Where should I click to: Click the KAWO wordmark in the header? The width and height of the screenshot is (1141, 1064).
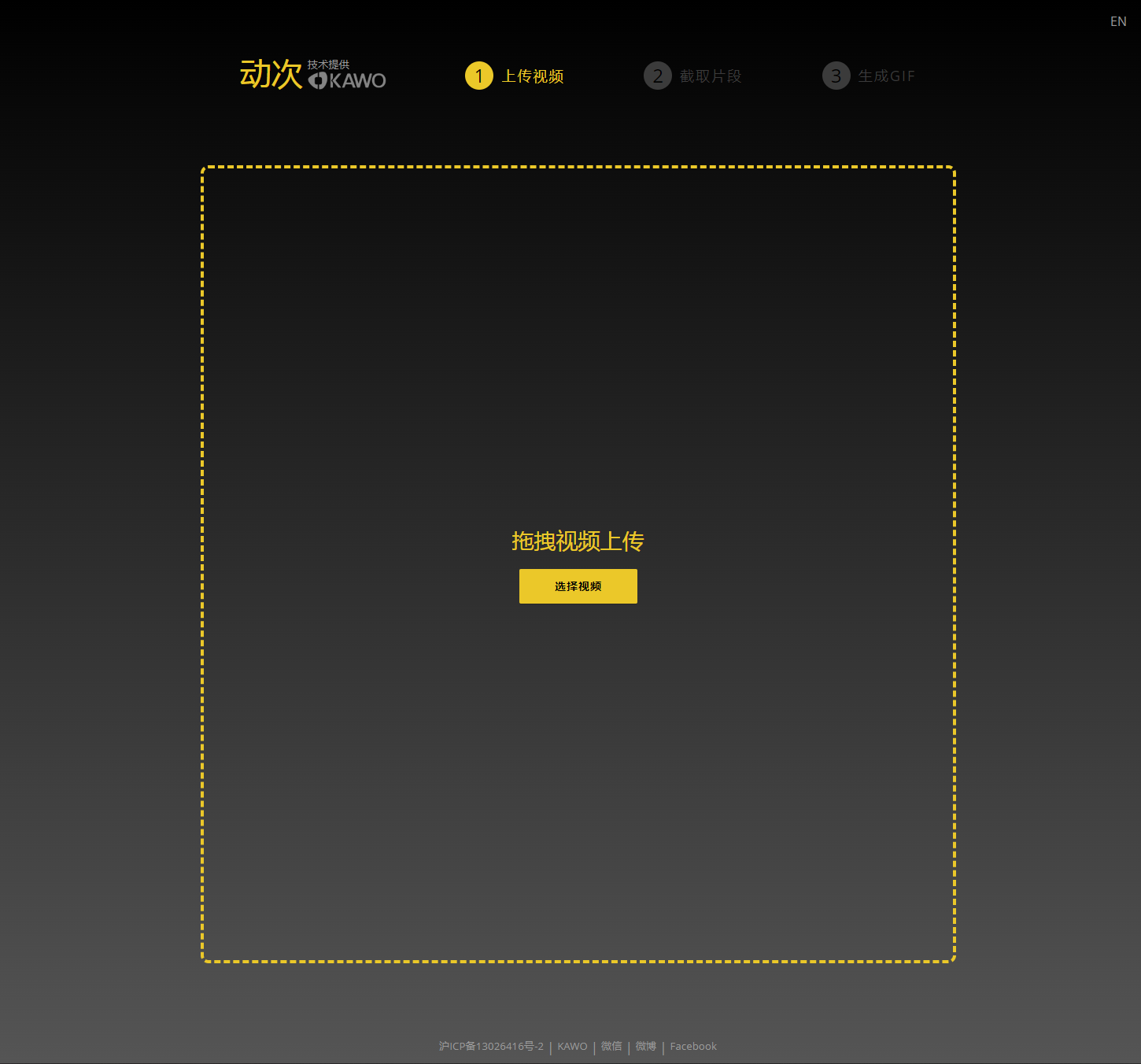pos(357,80)
